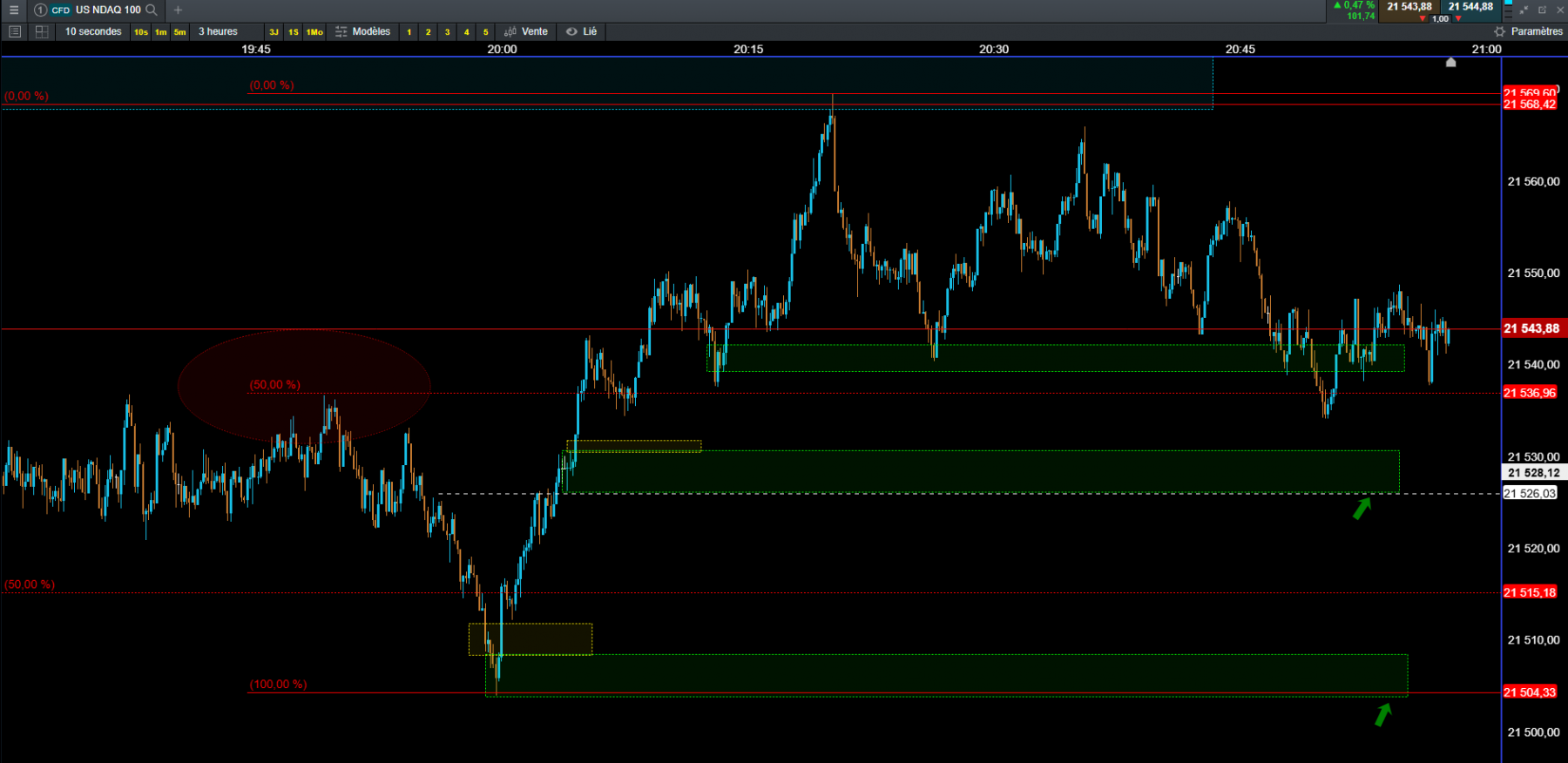Edit the 1,00 order quantity field
The image size is (1568, 763).
pyautogui.click(x=1441, y=18)
